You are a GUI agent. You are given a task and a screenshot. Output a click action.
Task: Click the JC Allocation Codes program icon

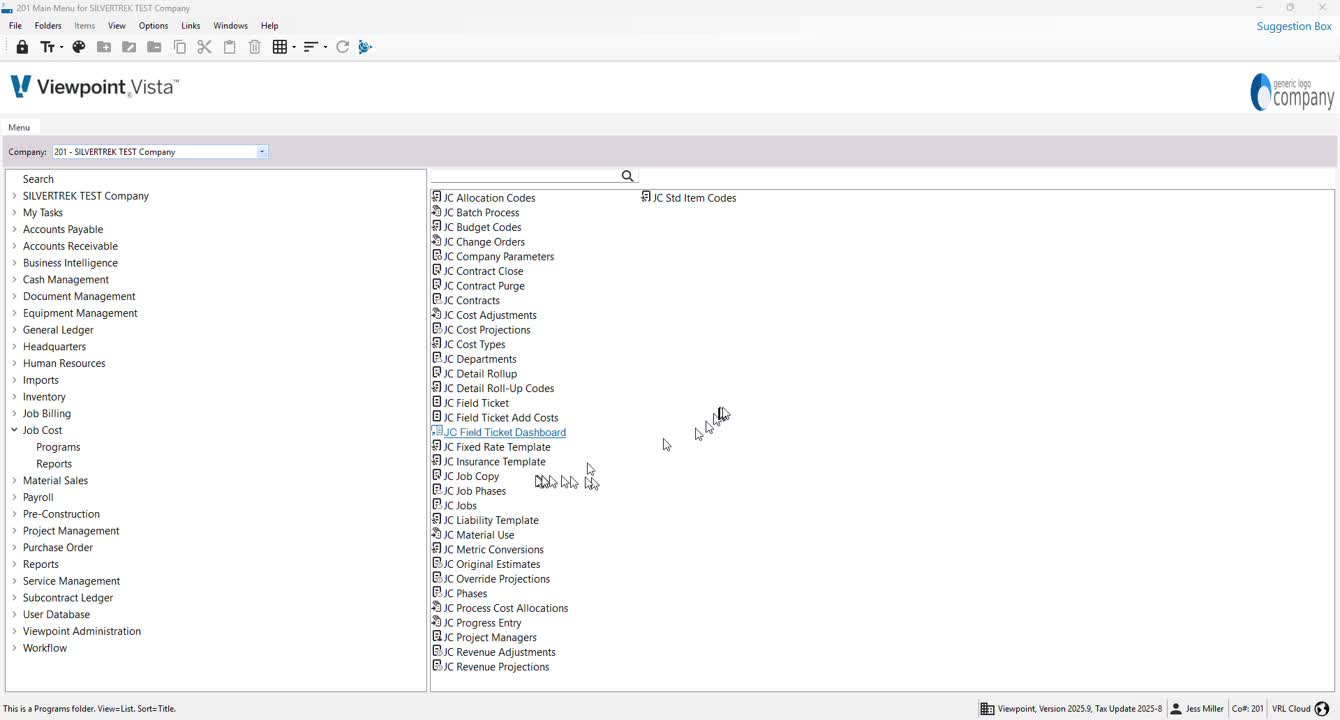(437, 197)
